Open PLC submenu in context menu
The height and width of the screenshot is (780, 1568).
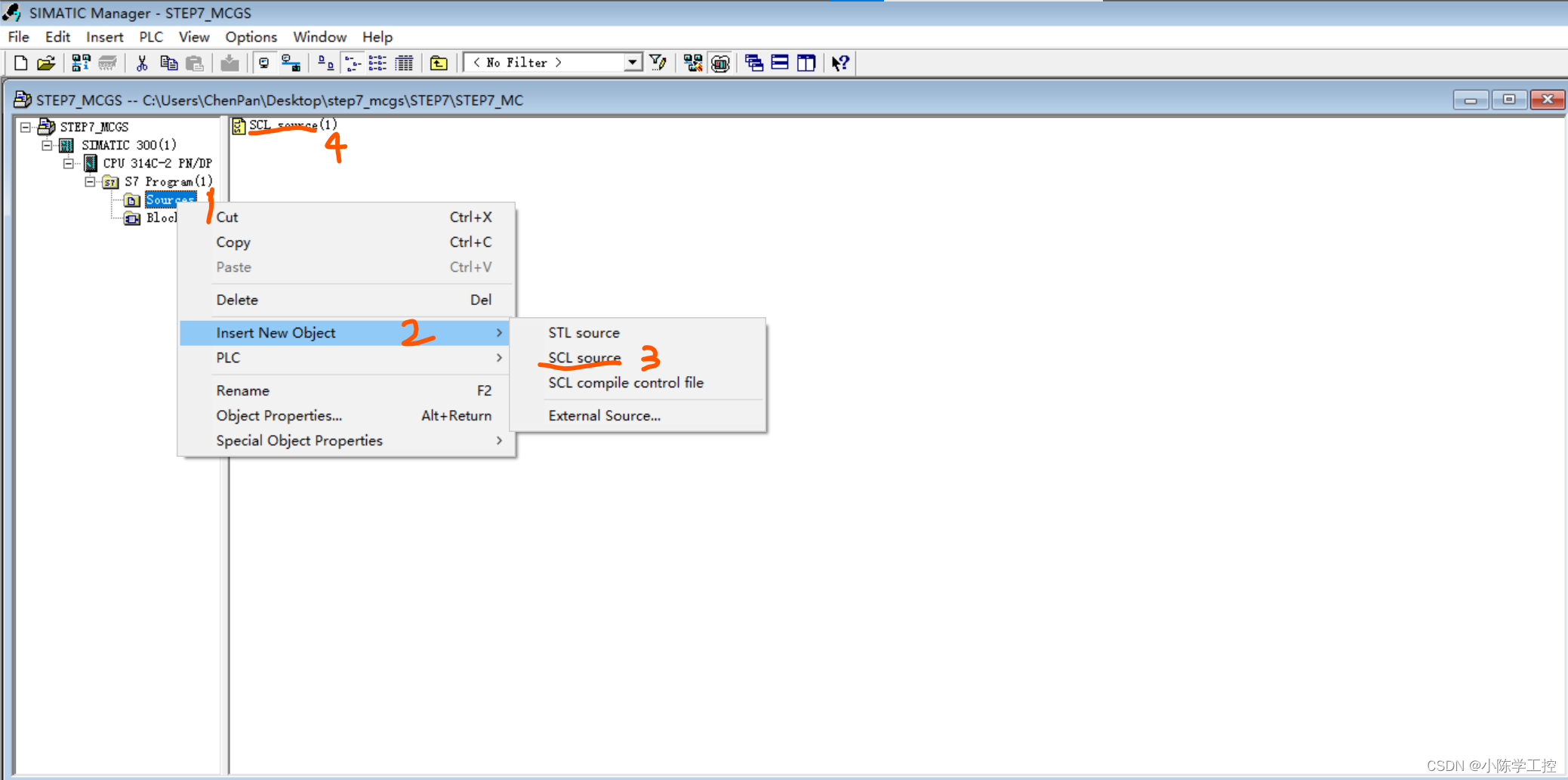coord(347,357)
